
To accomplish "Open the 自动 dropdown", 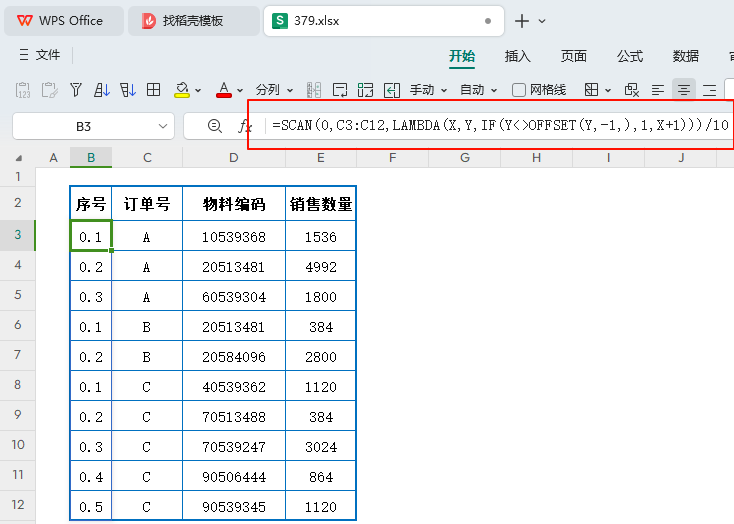I will point(478,89).
